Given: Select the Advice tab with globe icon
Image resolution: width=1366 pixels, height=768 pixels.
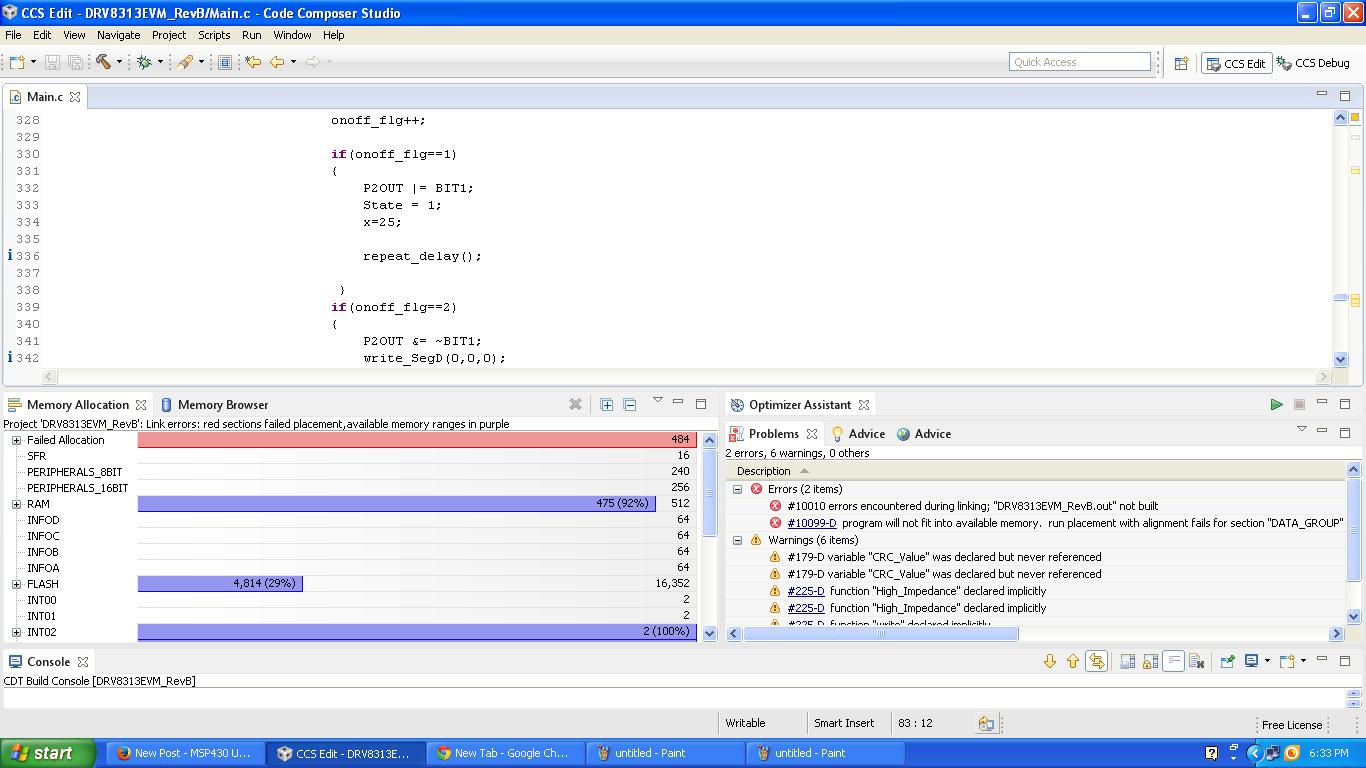Looking at the screenshot, I should pos(924,434).
